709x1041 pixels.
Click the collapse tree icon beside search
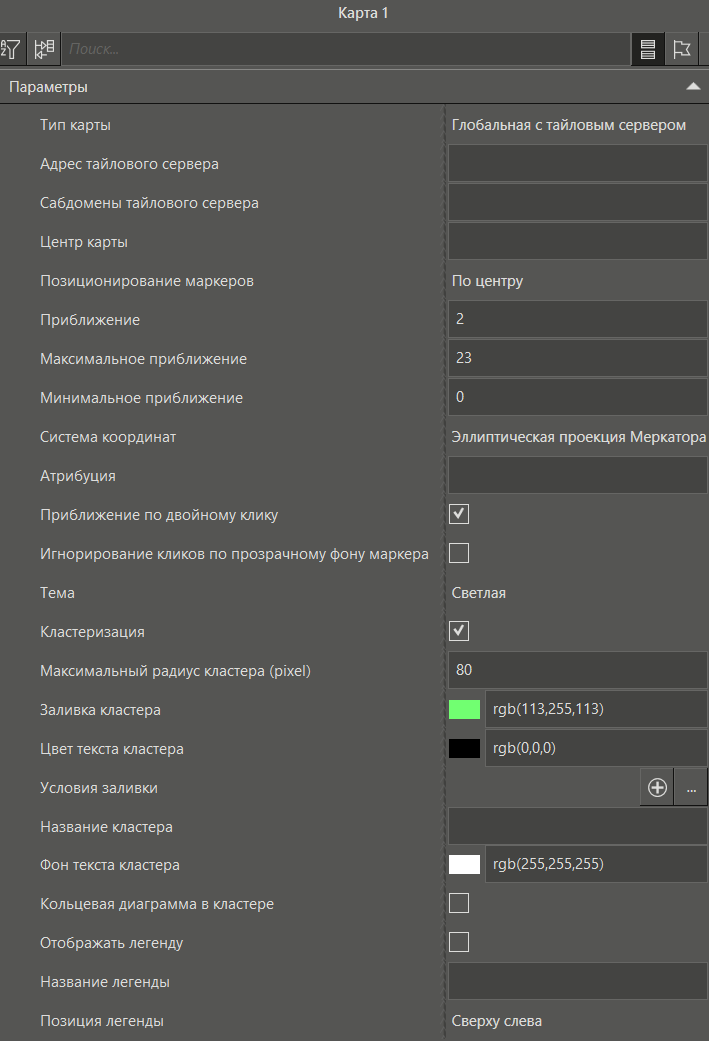(x=44, y=48)
